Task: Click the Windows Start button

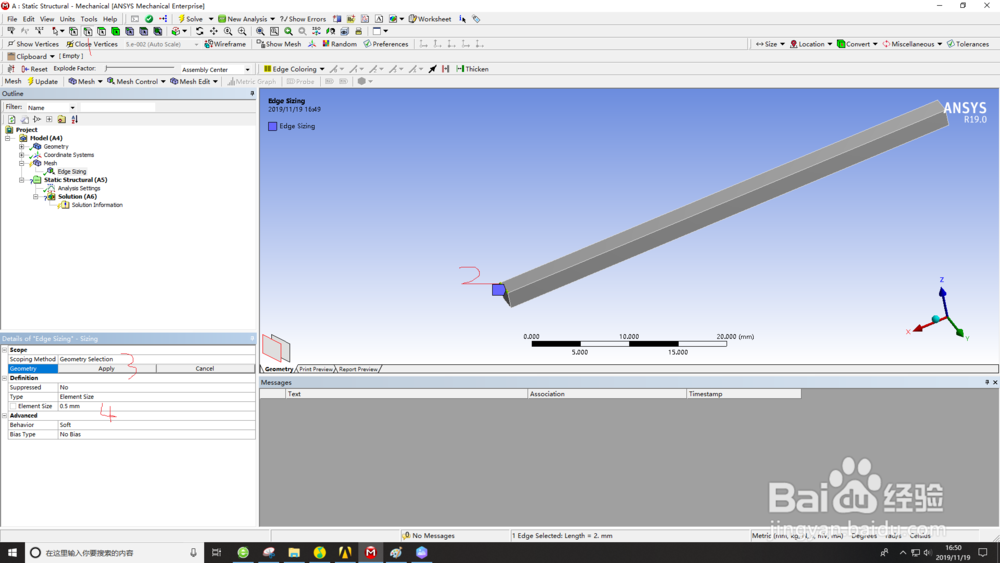Action: [x=12, y=553]
